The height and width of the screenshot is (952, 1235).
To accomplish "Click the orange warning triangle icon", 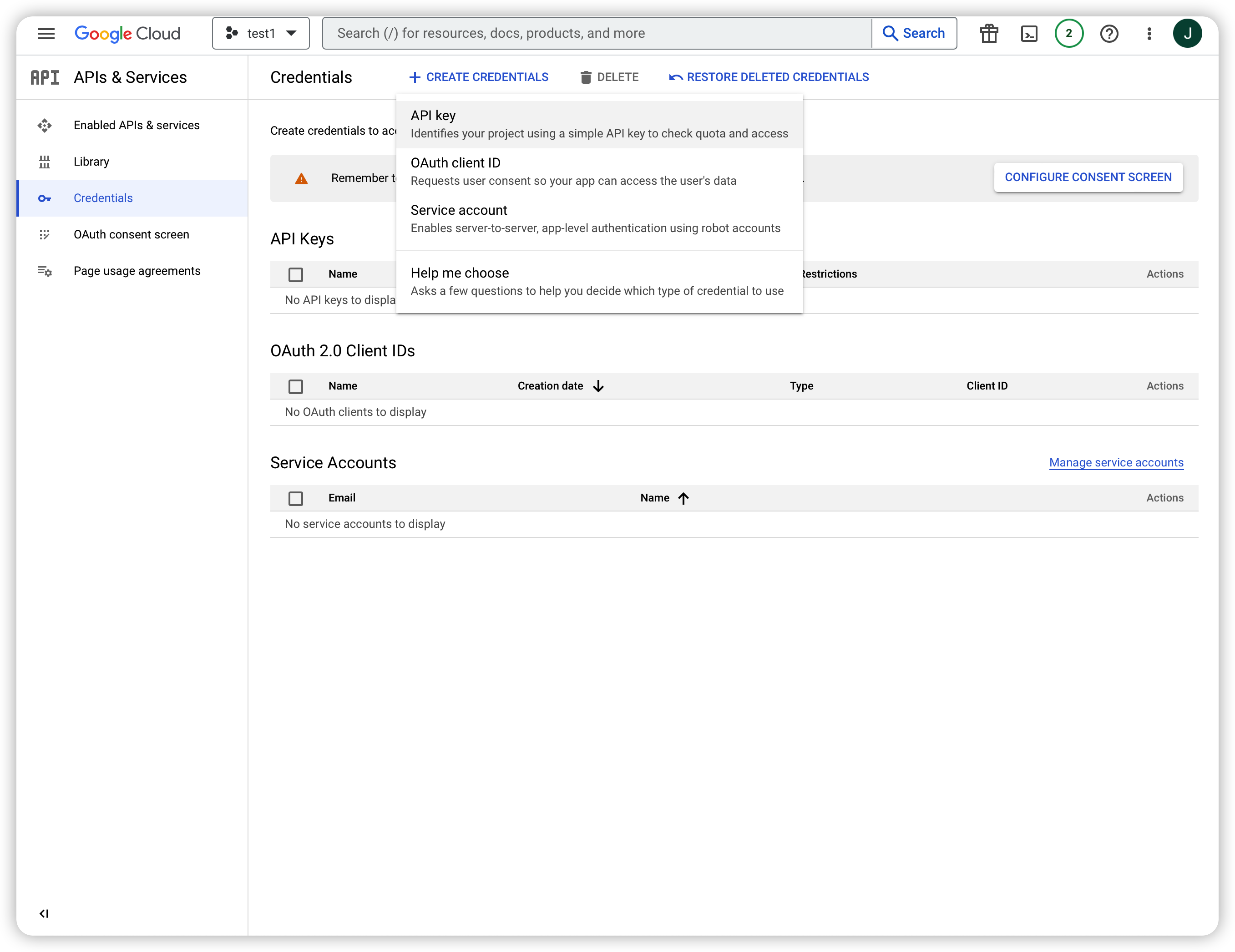I will (x=301, y=179).
